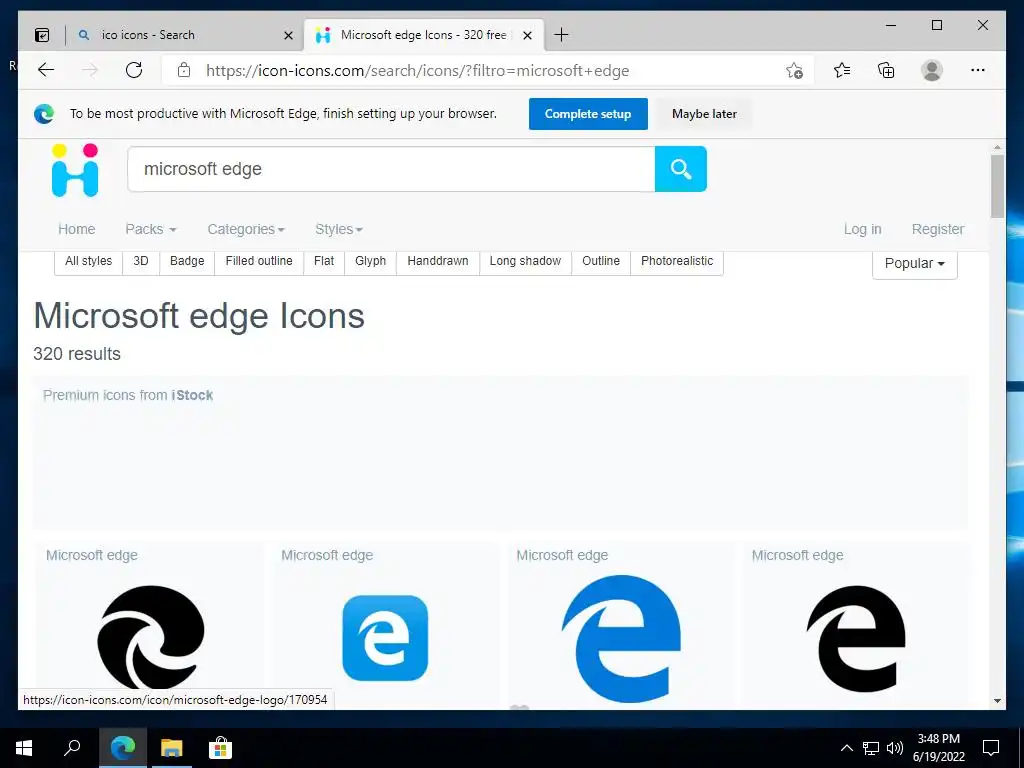Click the blue magnifier search button

(680, 169)
